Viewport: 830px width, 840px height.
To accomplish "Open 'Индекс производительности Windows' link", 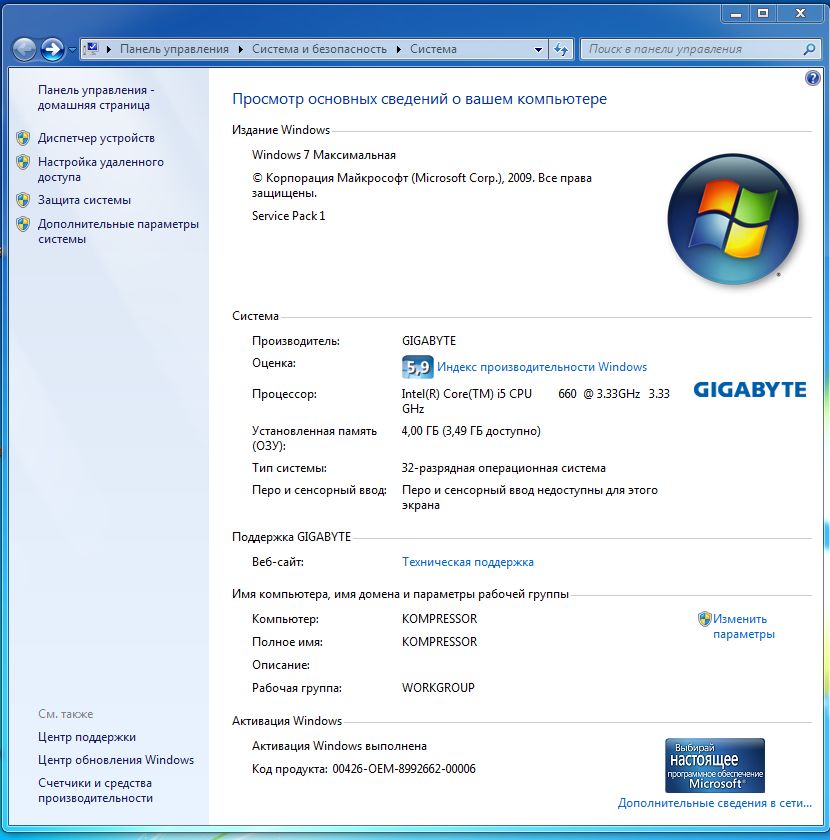I will point(542,367).
